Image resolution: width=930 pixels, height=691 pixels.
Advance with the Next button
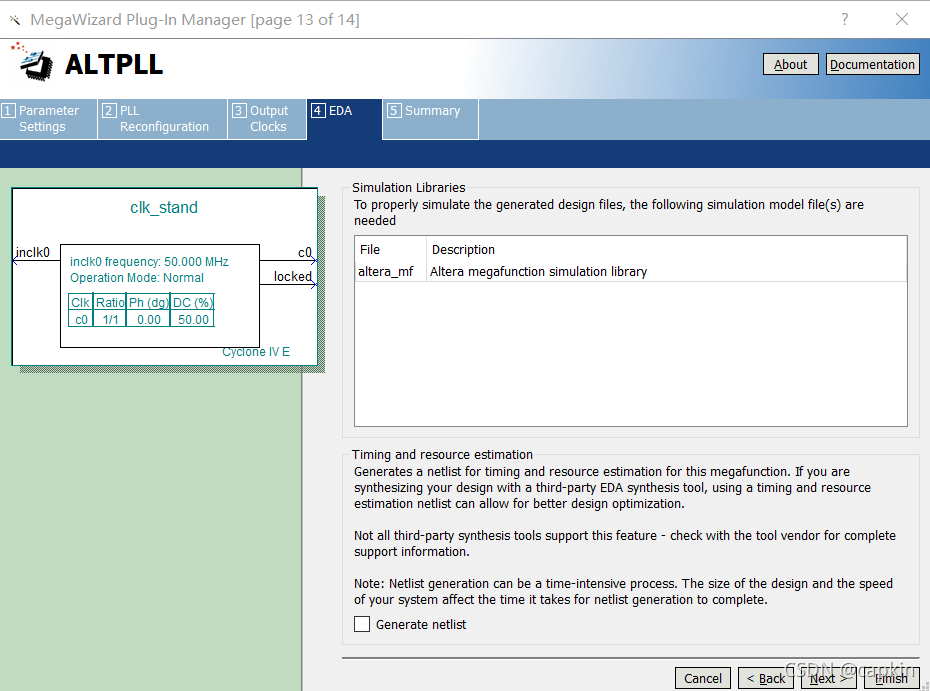(829, 678)
